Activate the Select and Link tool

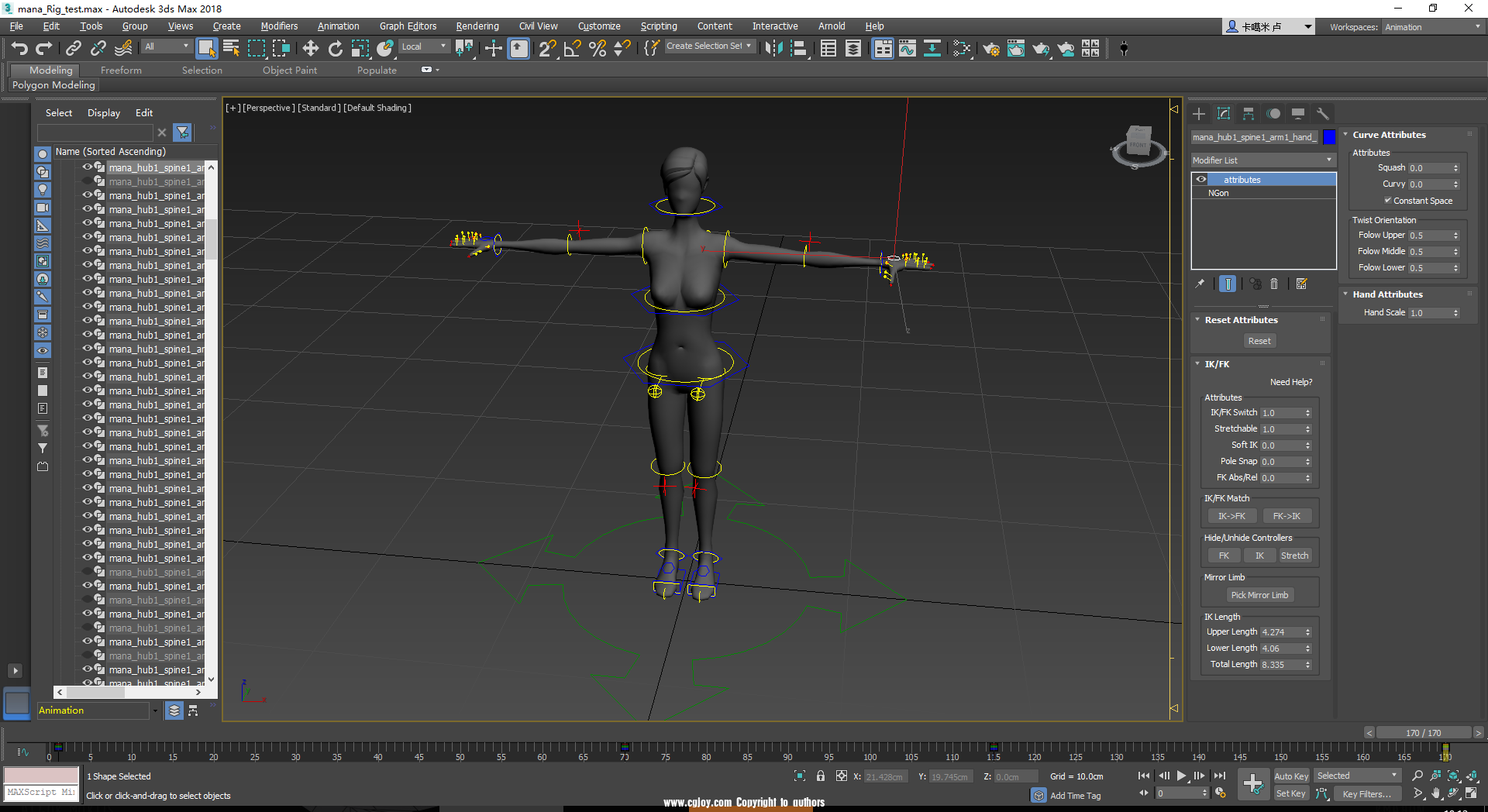[73, 49]
